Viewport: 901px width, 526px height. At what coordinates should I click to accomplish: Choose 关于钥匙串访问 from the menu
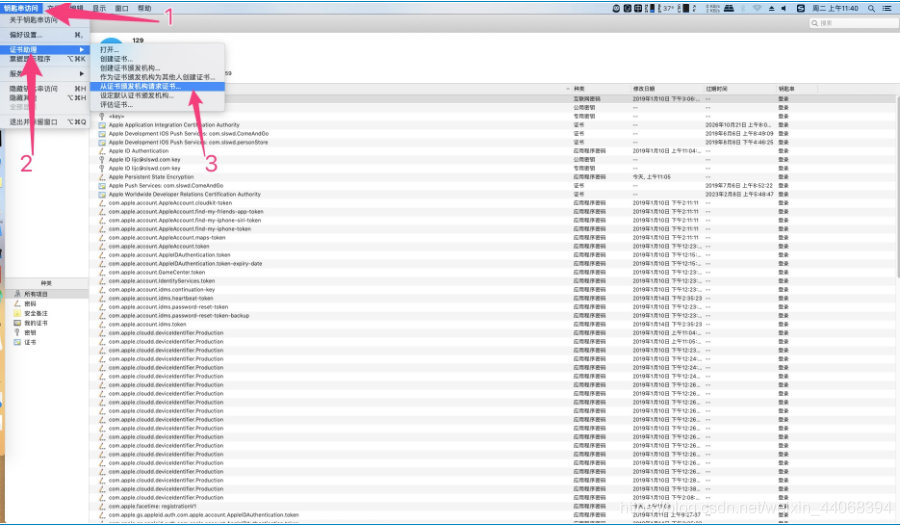click(x=33, y=20)
